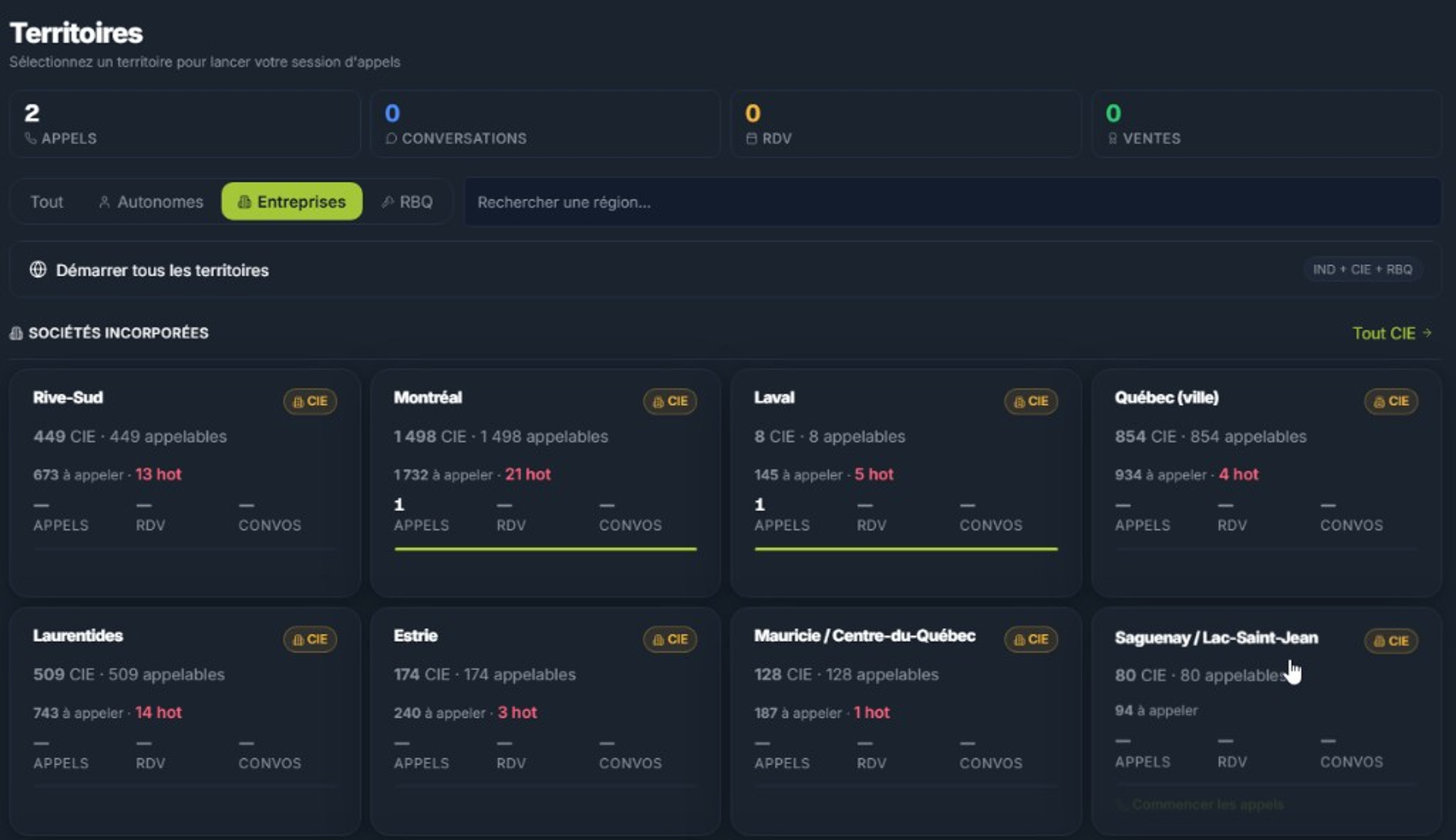Open the Saguenay / Lac-Saint-Jean card
The height and width of the screenshot is (840, 1456).
pos(1266,721)
